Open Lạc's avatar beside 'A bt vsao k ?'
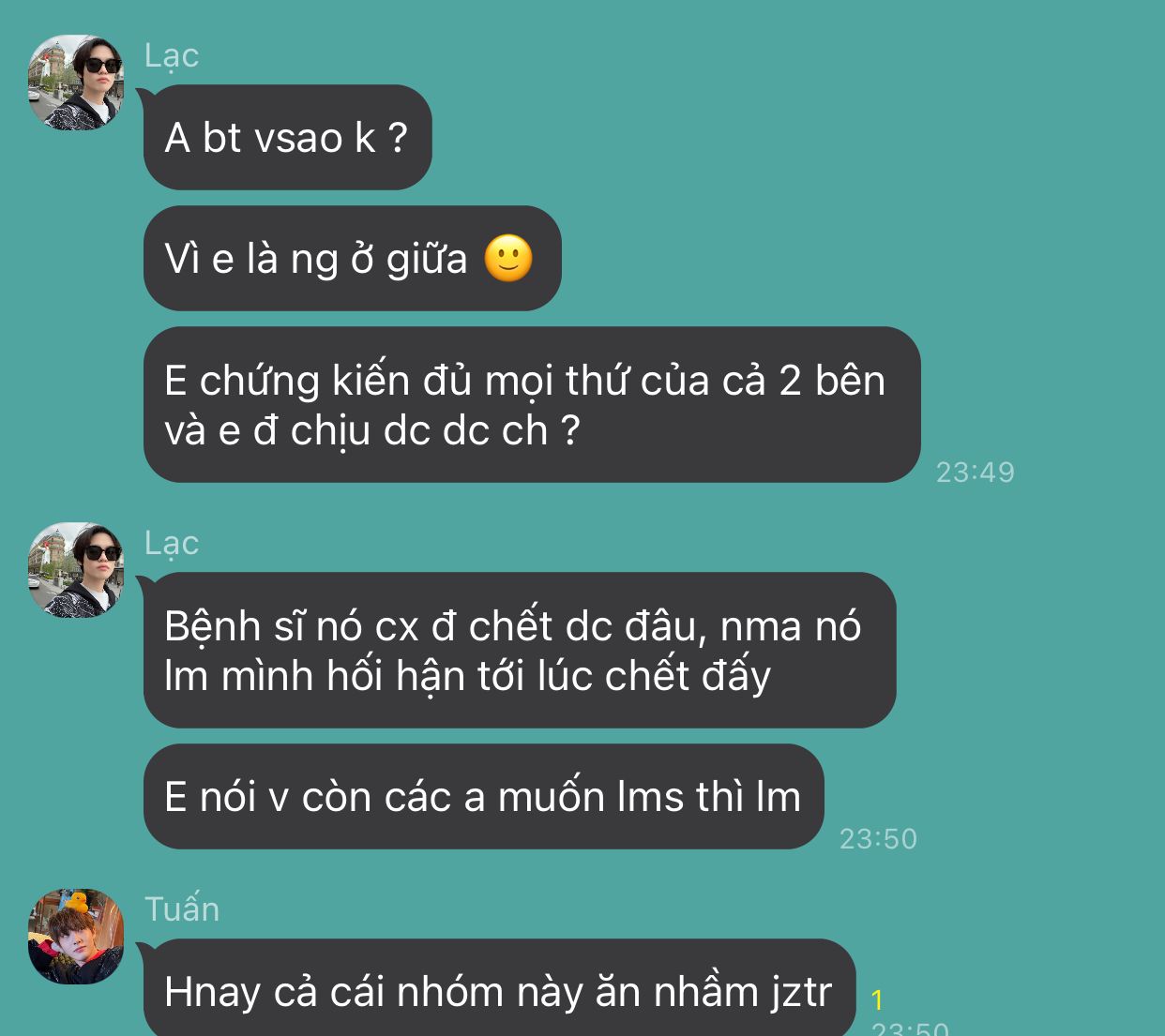 point(76,83)
